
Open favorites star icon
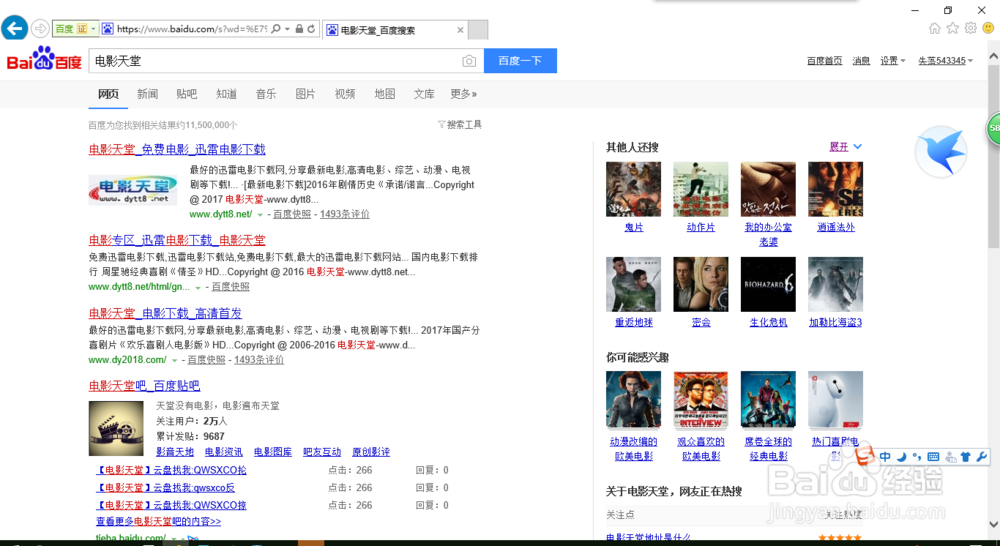coord(952,28)
